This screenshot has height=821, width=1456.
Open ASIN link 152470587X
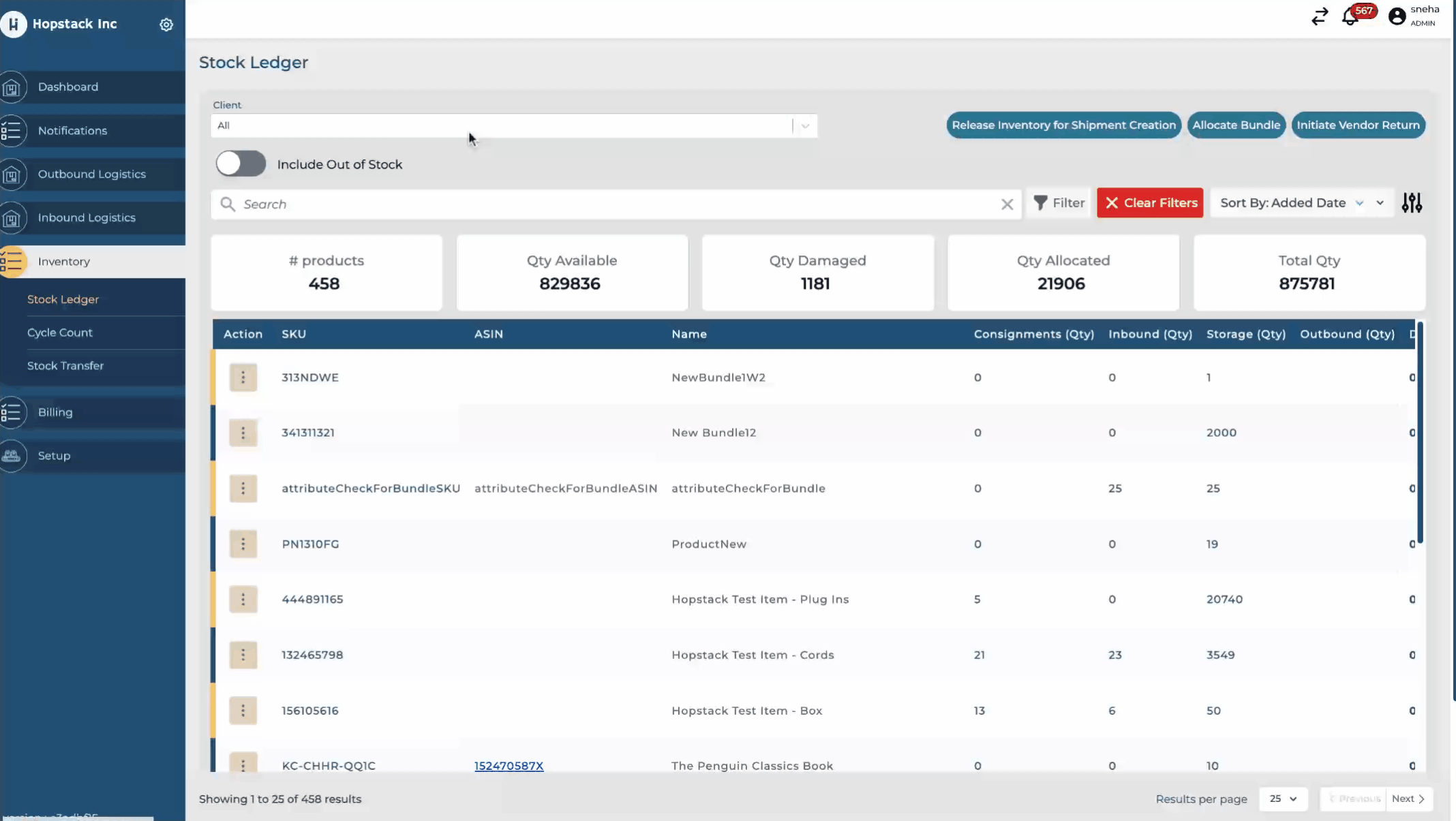(x=509, y=766)
